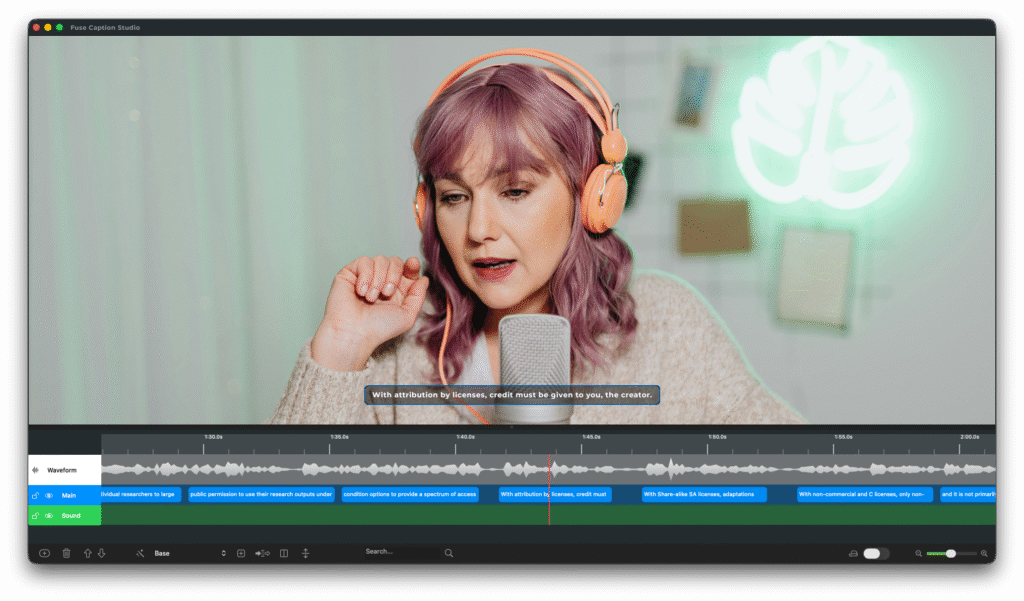Viewport: 1024px width, 601px height.
Task: Click the move down arrow icon
Action: [101, 553]
